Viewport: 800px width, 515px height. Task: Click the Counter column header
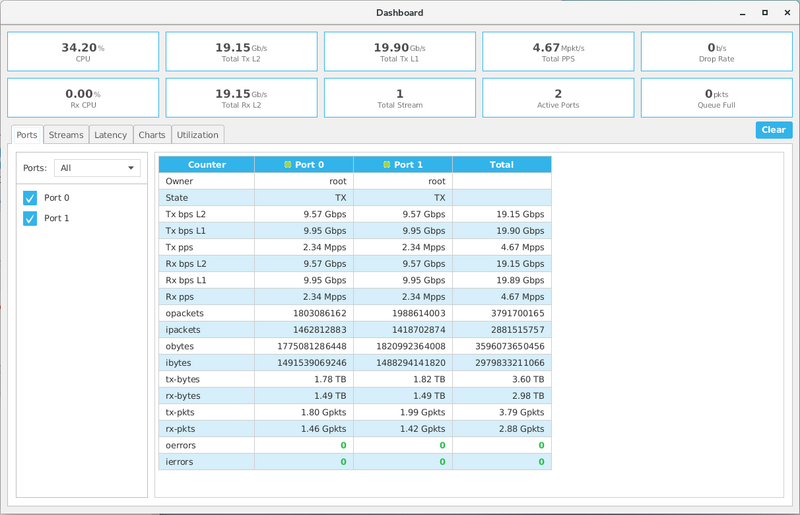[x=206, y=165]
